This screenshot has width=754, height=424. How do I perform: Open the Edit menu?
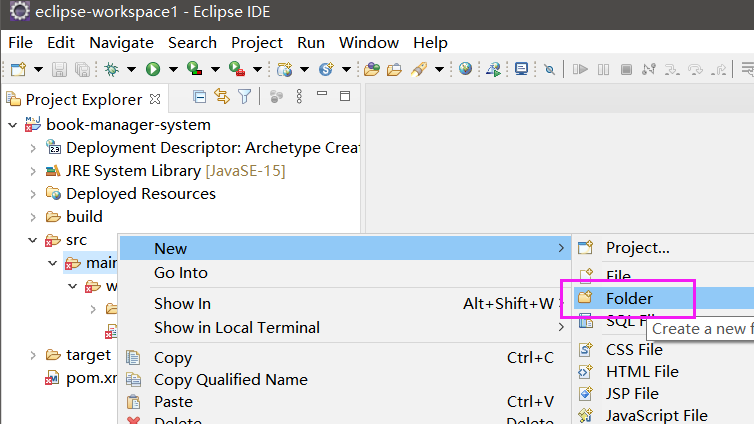coord(61,43)
